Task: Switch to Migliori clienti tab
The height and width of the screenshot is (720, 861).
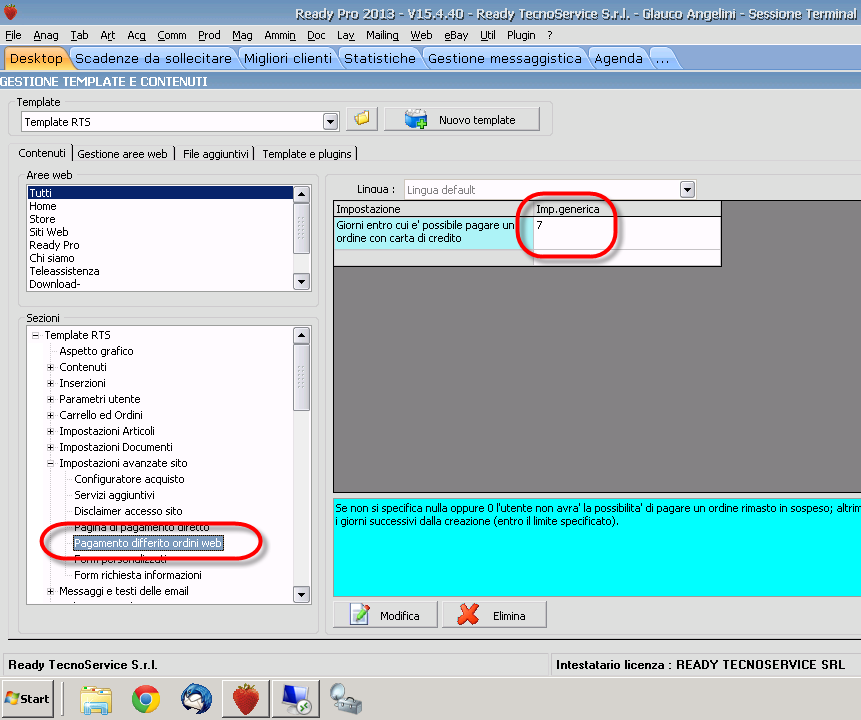Action: click(288, 58)
